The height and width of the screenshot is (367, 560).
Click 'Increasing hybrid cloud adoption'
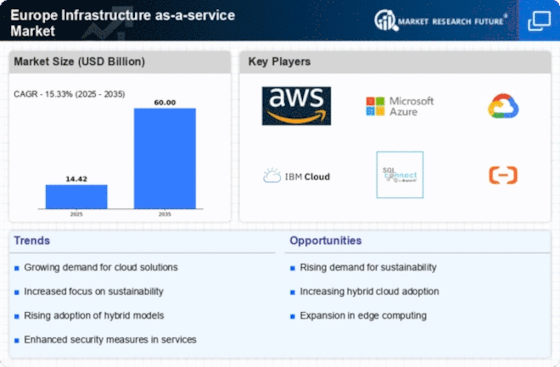(369, 292)
